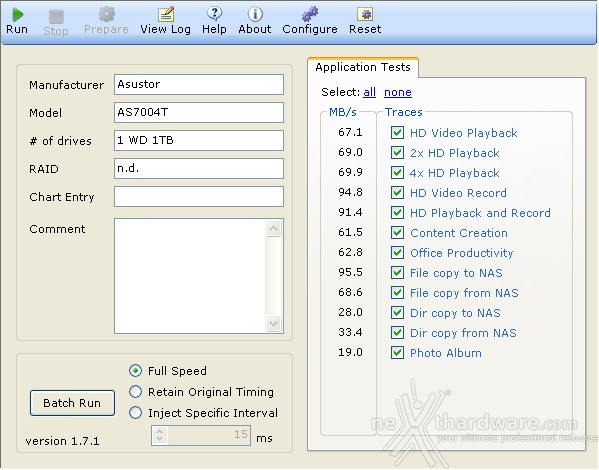
Task: Click the RAID input field
Action: (x=199, y=169)
